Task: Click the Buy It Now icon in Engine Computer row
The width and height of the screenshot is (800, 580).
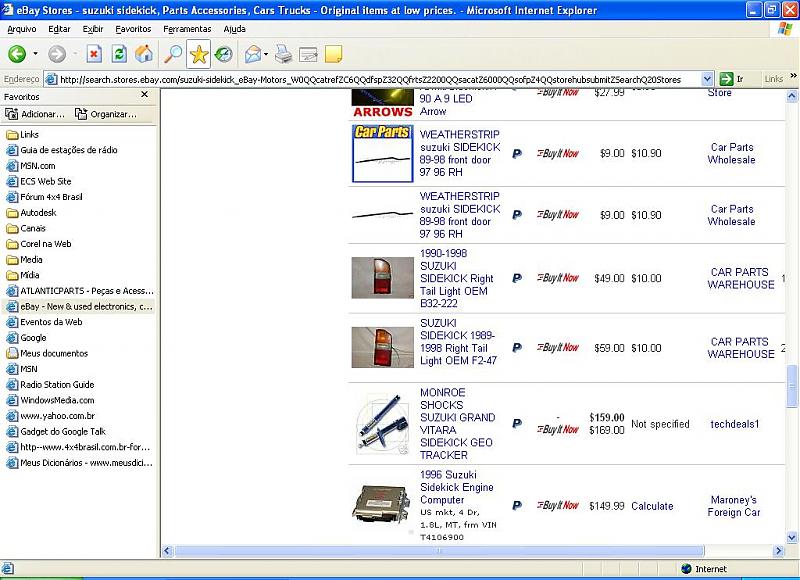Action: (x=558, y=506)
